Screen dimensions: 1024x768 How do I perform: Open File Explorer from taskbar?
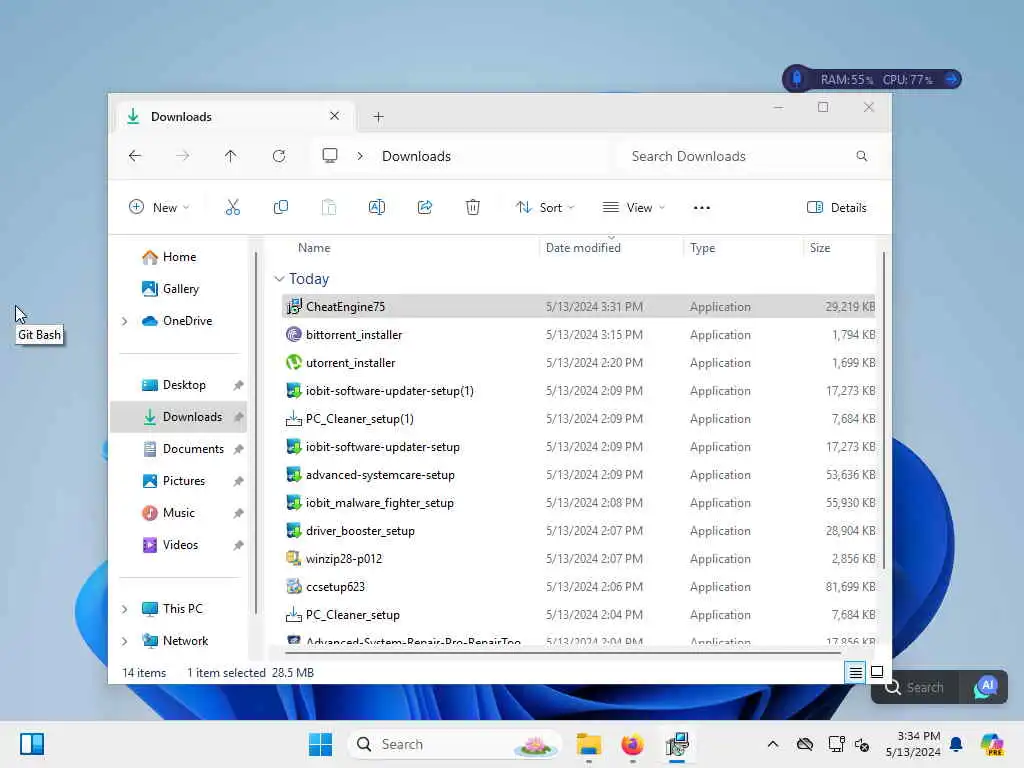588,744
